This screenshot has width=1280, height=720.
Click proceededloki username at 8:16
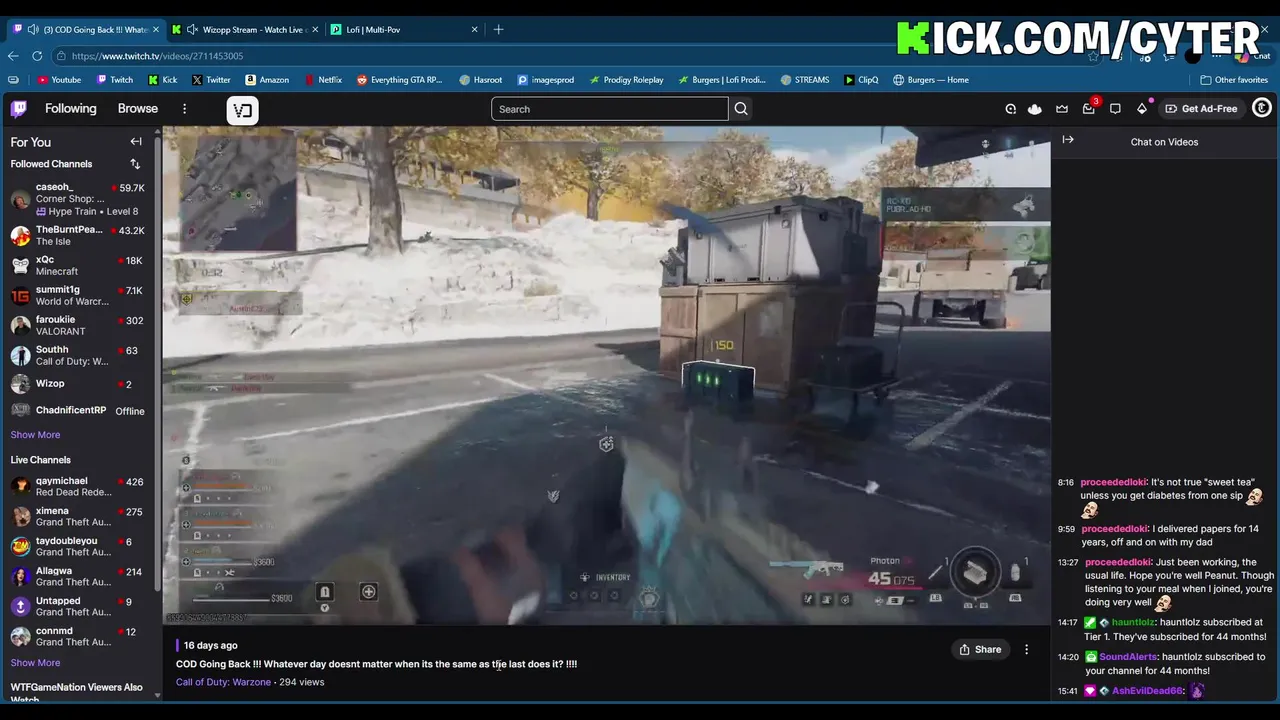click(x=1114, y=482)
